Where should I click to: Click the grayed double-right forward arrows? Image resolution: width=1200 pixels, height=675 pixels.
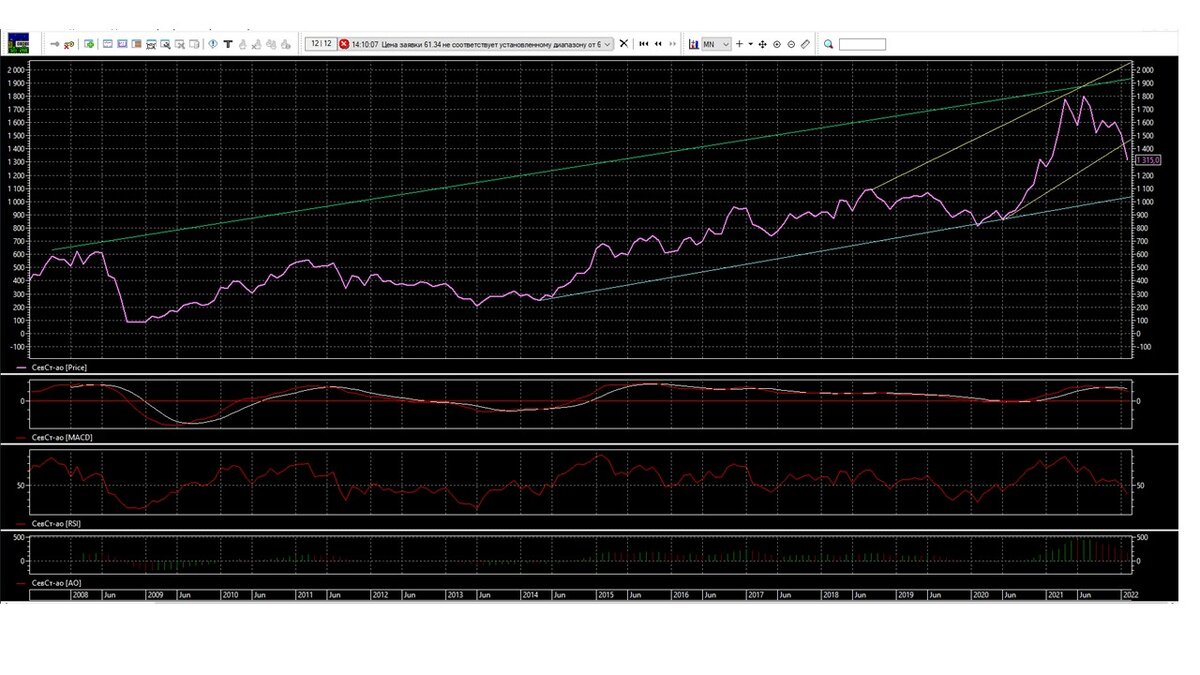tap(672, 44)
